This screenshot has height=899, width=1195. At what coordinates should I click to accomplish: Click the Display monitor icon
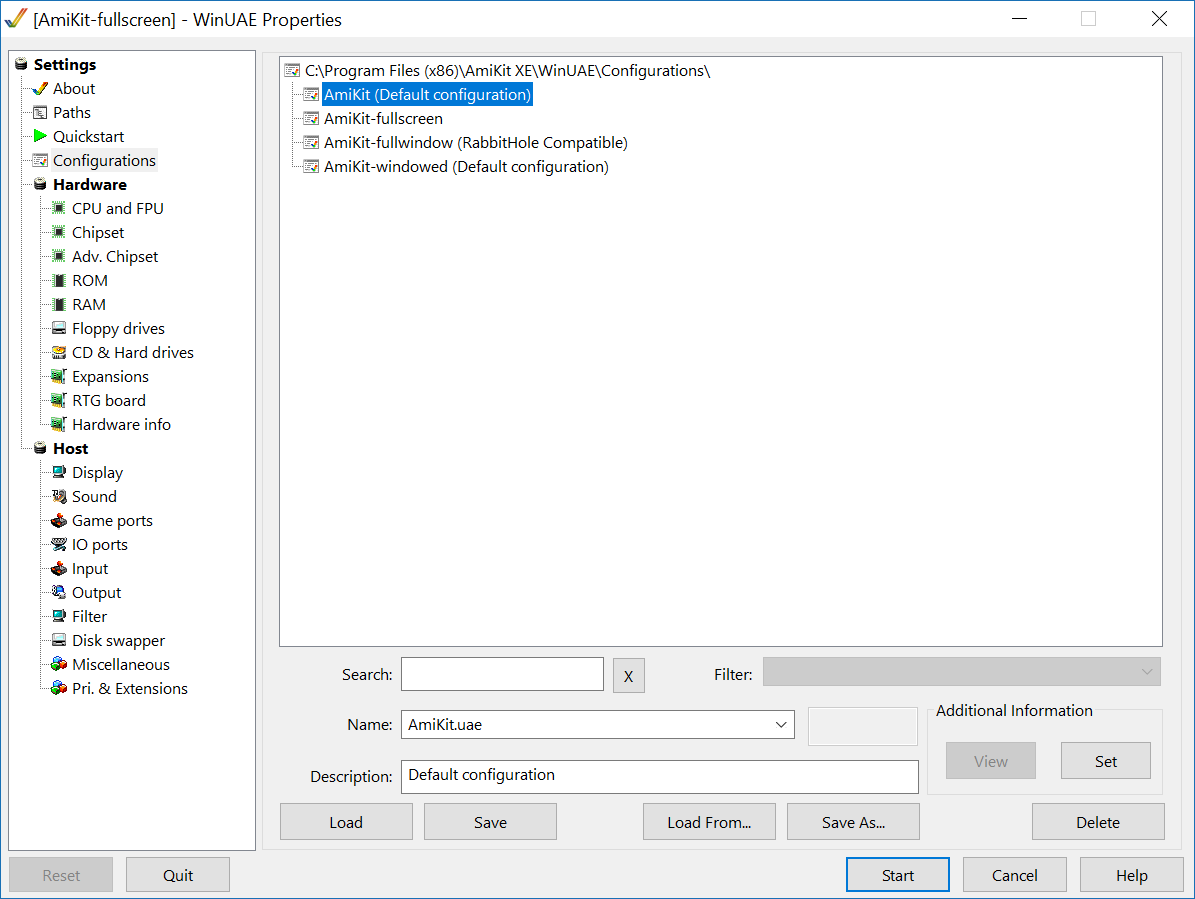point(59,472)
